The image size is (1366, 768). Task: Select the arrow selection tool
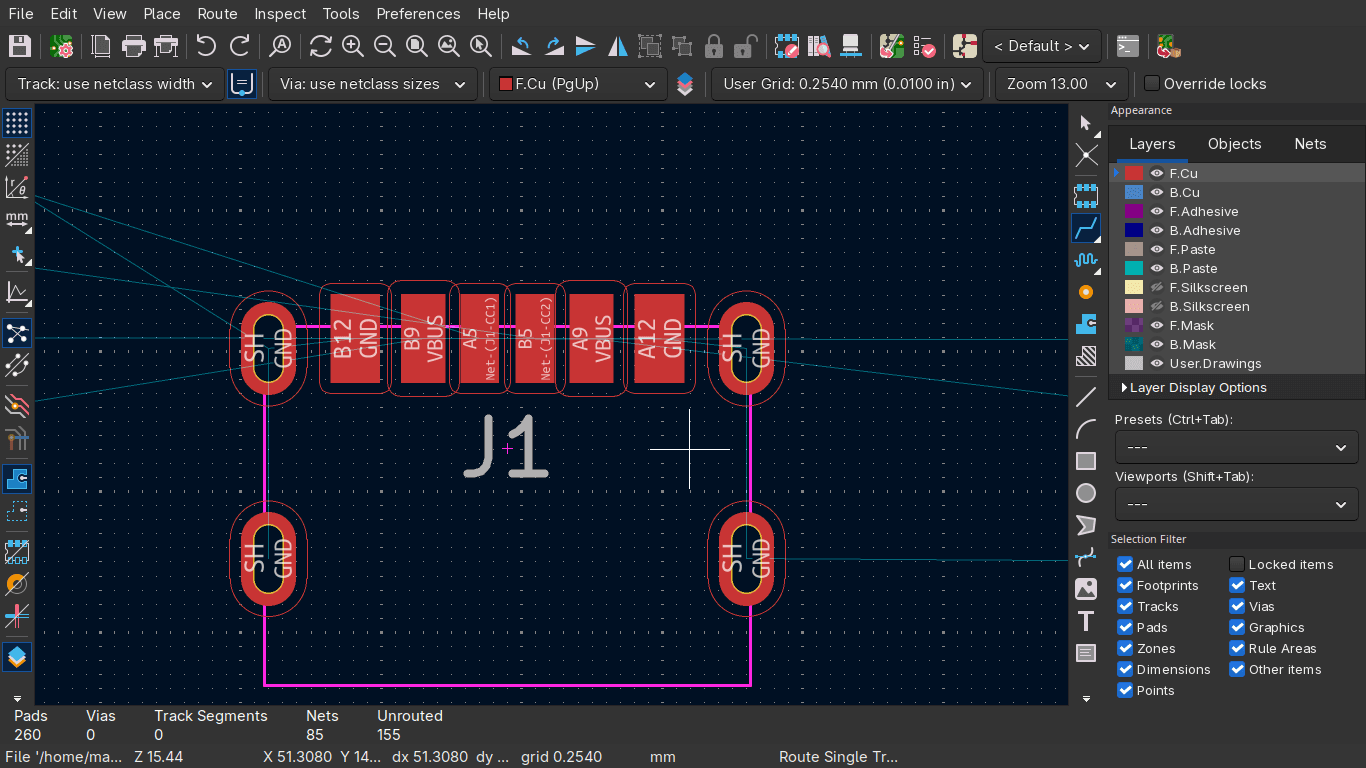pyautogui.click(x=1086, y=123)
